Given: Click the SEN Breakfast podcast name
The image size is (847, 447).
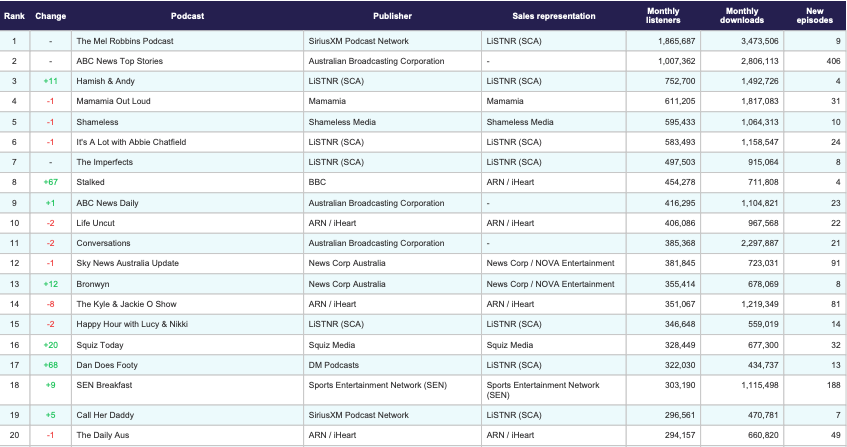Looking at the screenshot, I should [104, 385].
